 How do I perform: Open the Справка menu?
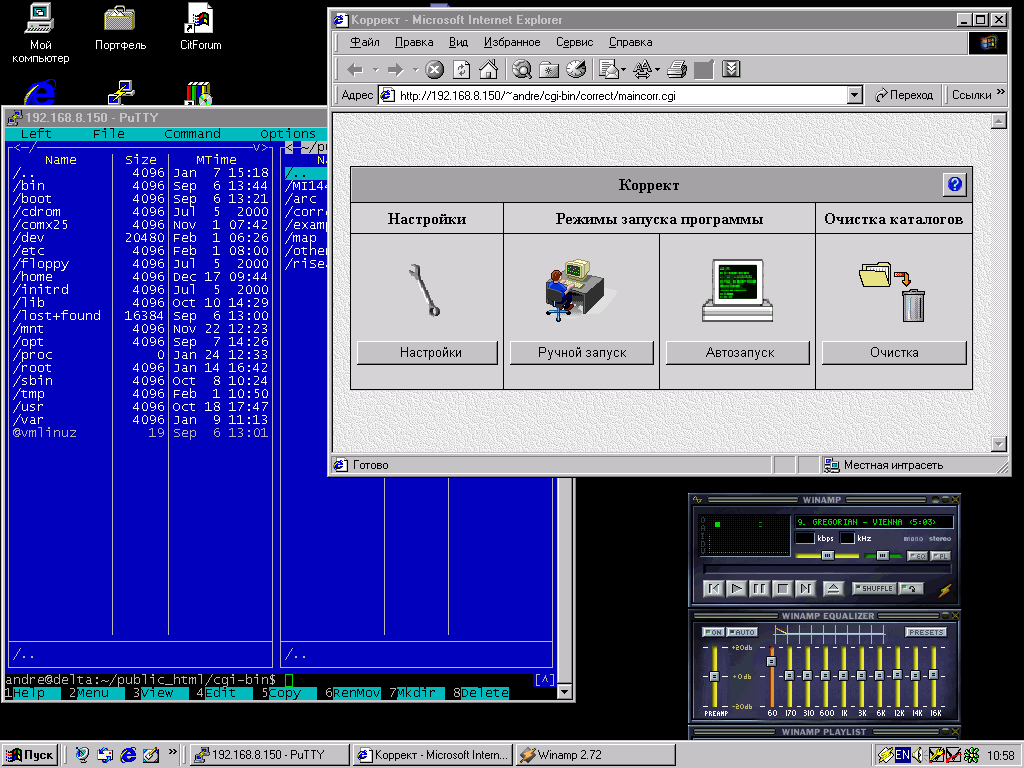[630, 42]
